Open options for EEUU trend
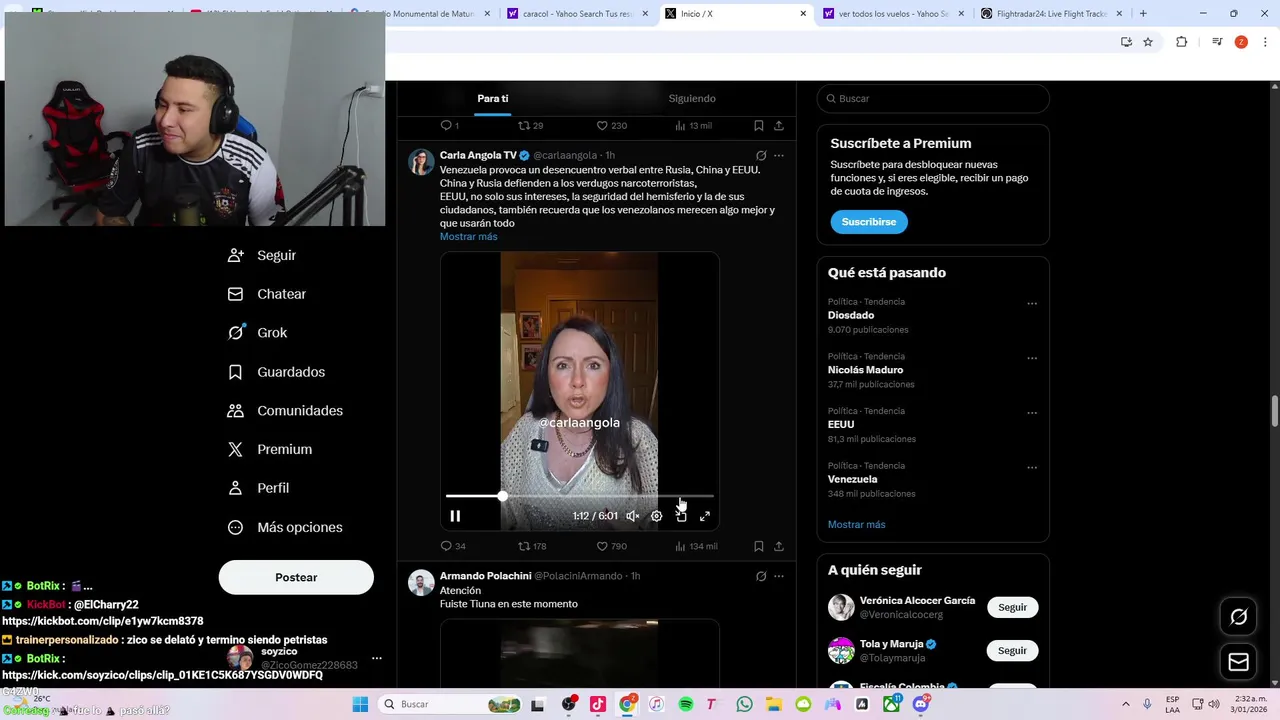 click(1032, 413)
